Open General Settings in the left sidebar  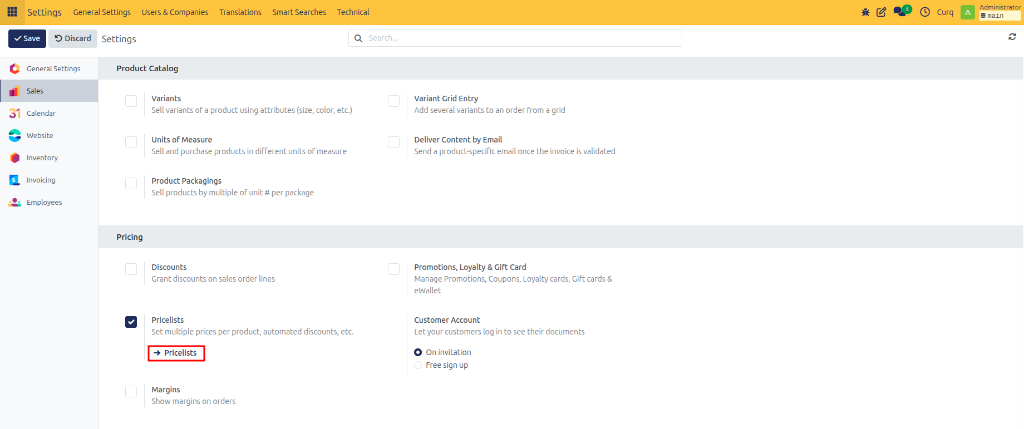pos(49,69)
